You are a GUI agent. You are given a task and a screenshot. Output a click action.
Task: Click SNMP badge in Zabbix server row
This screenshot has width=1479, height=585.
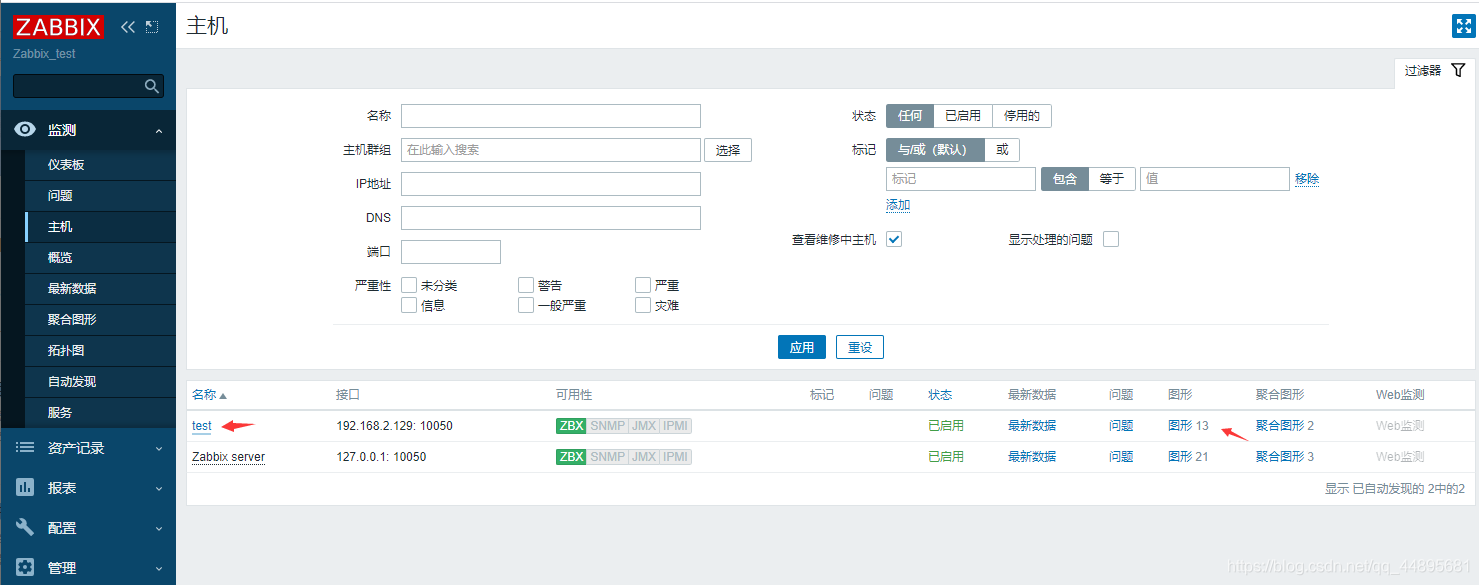[x=607, y=457]
